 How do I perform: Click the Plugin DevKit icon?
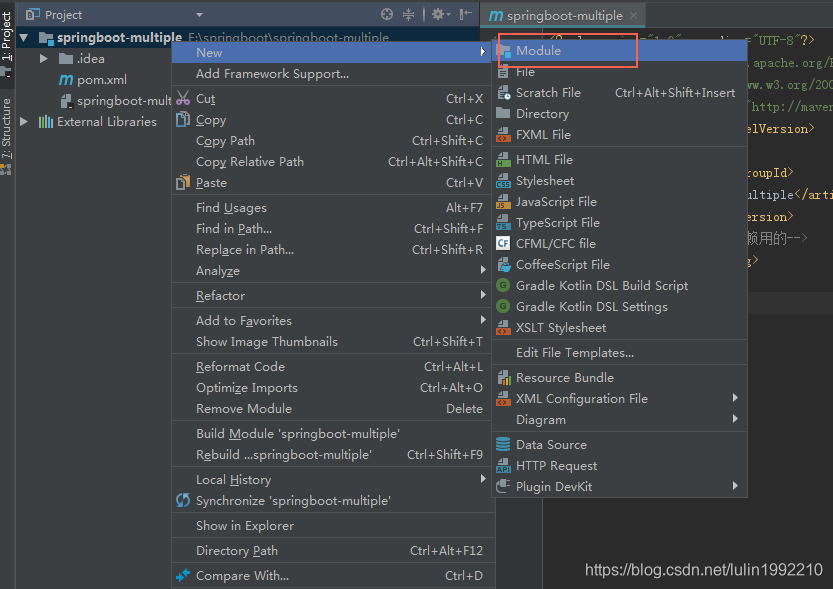tap(503, 486)
